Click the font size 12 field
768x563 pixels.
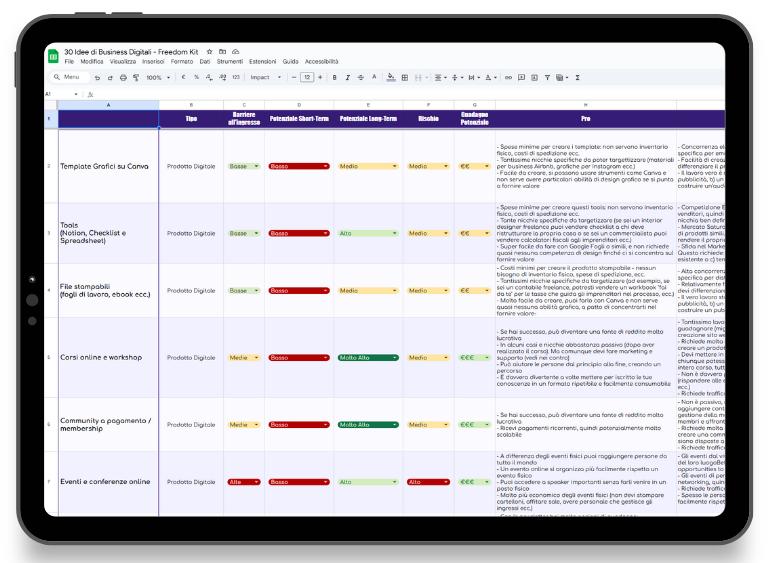pos(307,77)
